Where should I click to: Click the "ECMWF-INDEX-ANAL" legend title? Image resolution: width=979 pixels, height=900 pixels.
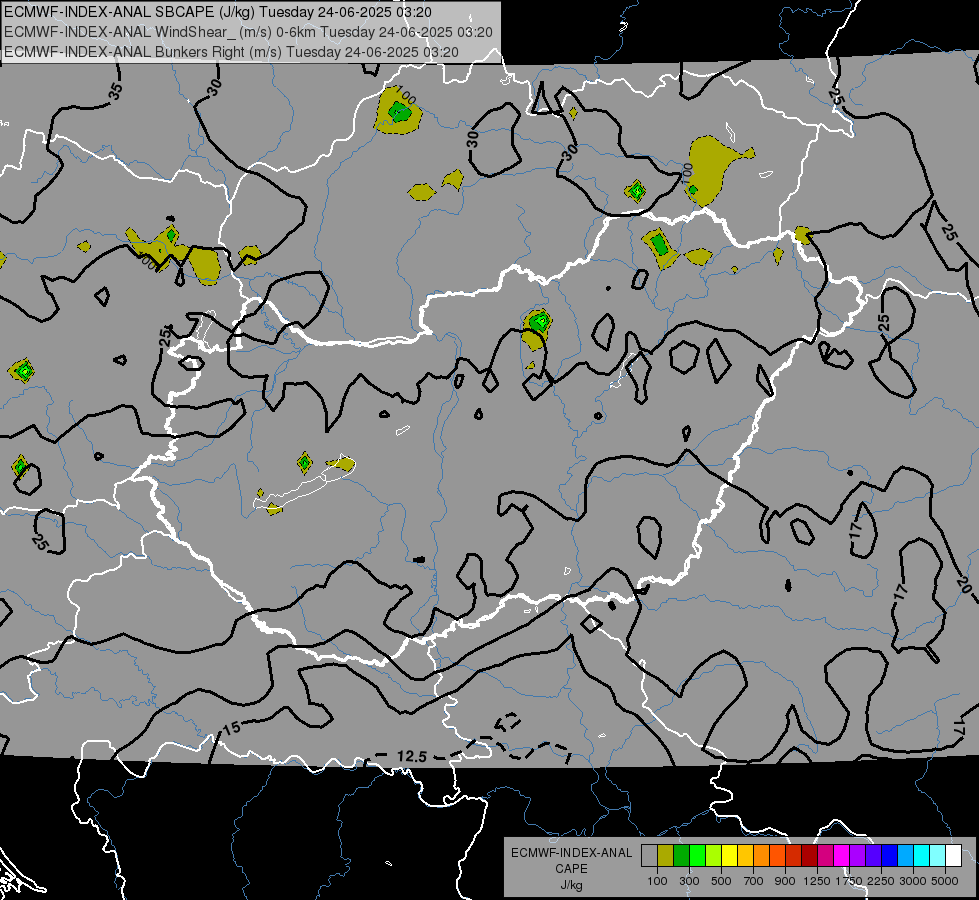[572, 853]
